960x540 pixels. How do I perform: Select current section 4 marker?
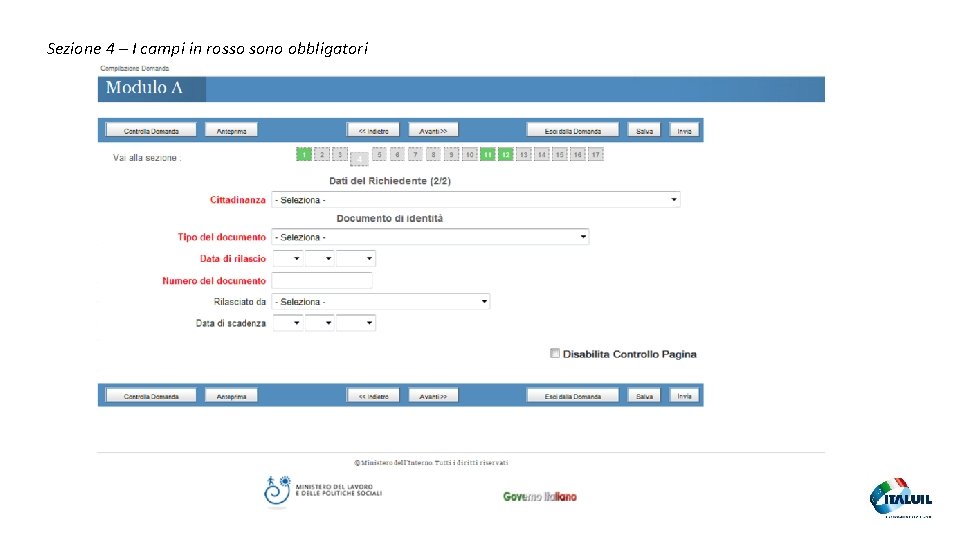(359, 159)
